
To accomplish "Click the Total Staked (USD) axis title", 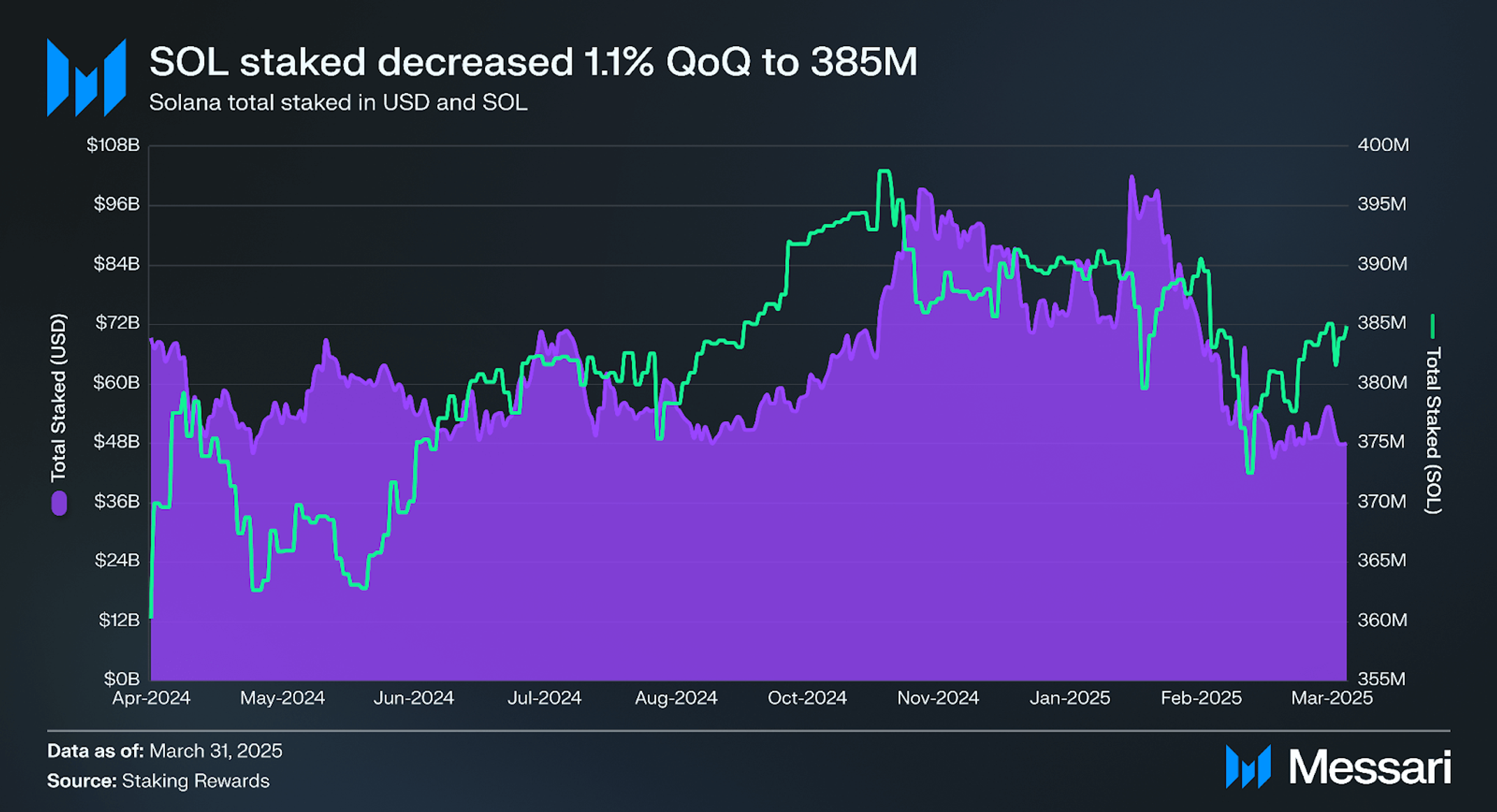I will coord(59,398).
